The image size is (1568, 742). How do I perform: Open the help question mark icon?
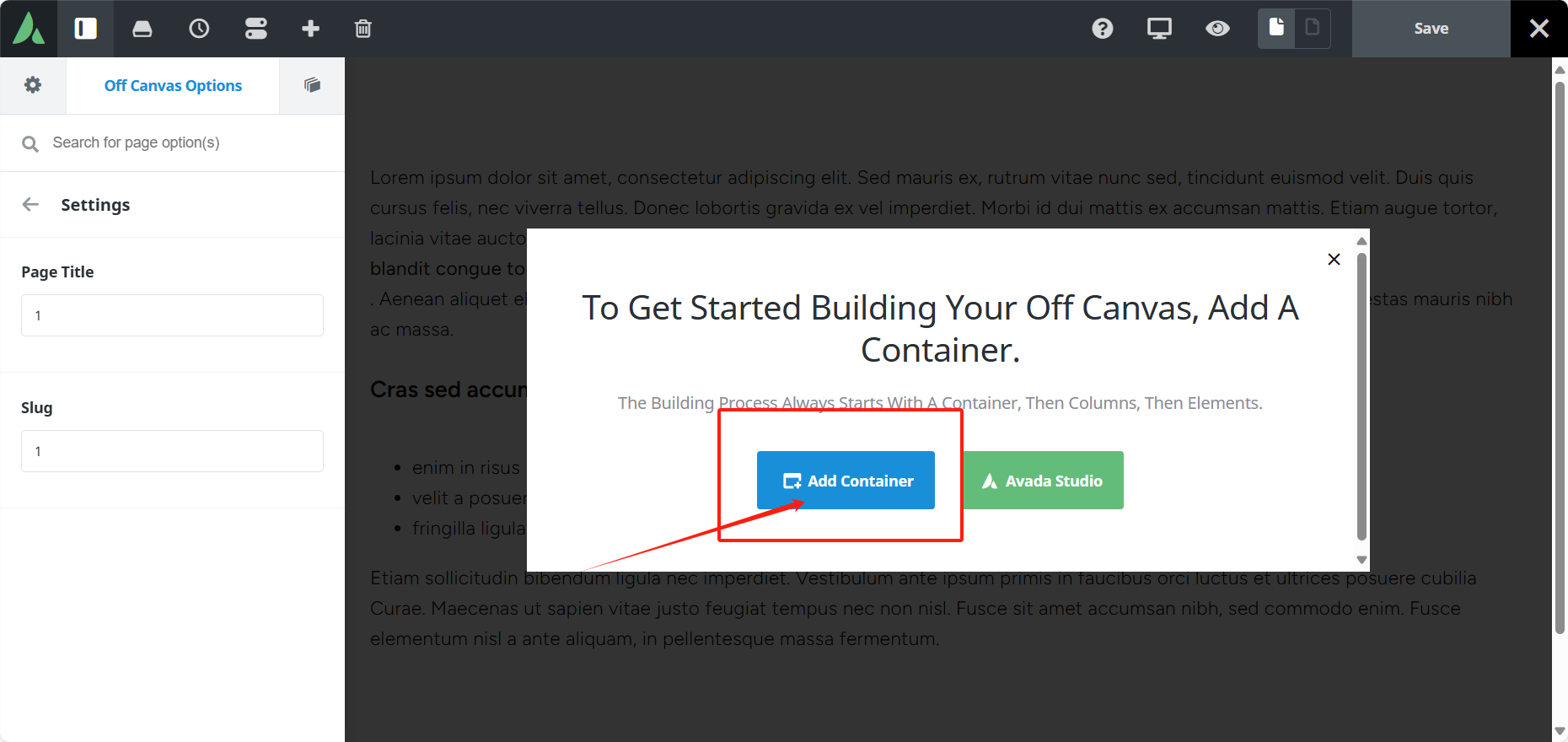point(1102,28)
